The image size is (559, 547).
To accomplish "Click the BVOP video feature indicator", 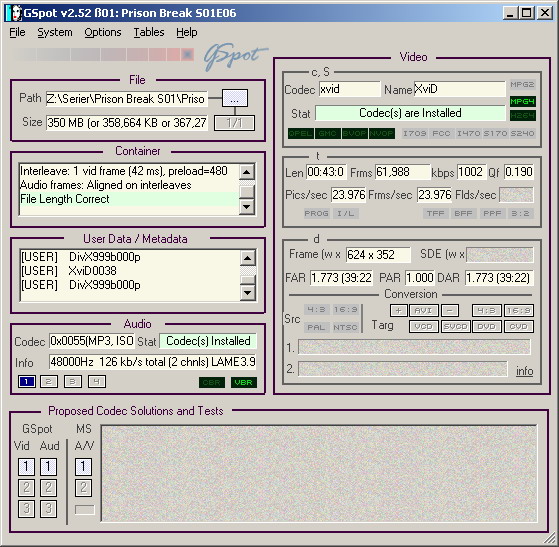I will (354, 133).
